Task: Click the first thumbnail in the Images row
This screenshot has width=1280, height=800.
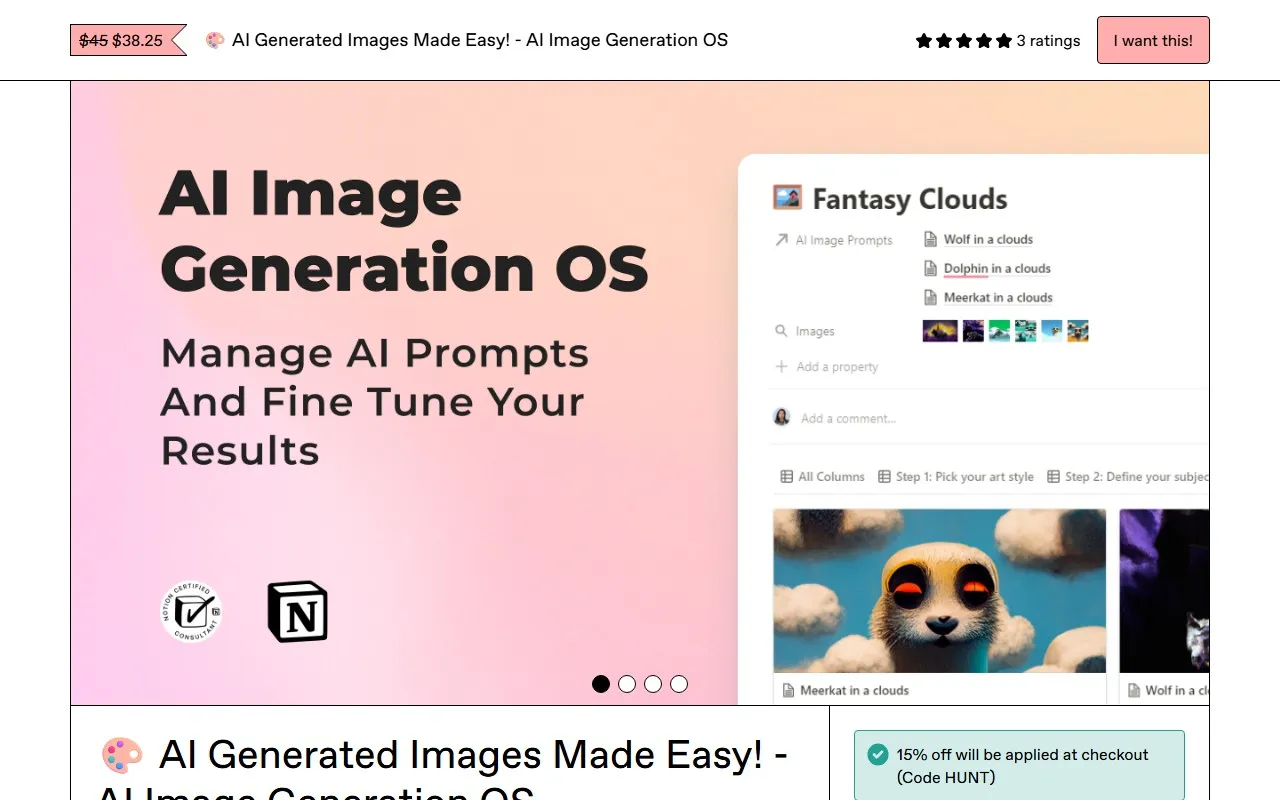Action: (x=939, y=330)
